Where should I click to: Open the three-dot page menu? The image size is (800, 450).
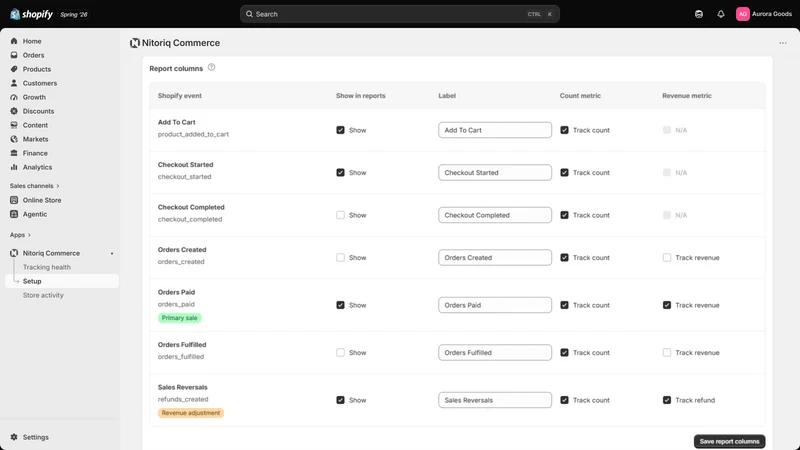pos(783,43)
